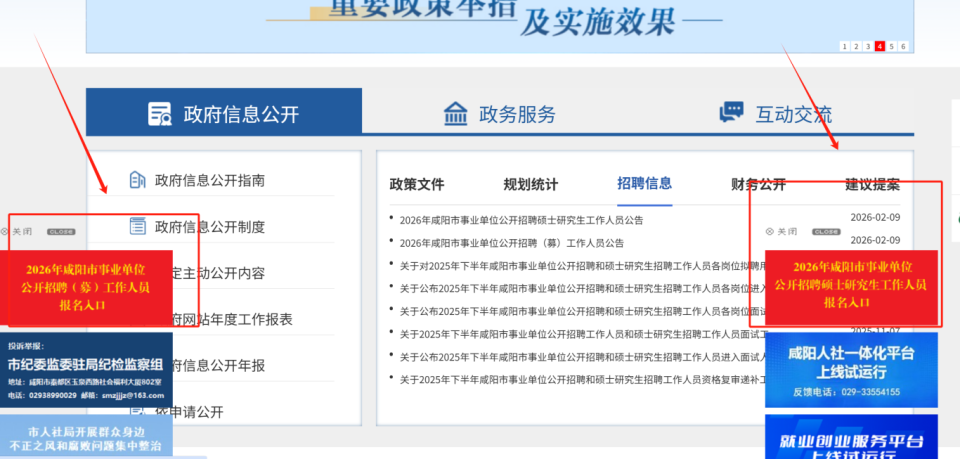Open 2026年咸阳市事业单位公开招聘硕士研究生工作人员公告

tap(522, 220)
